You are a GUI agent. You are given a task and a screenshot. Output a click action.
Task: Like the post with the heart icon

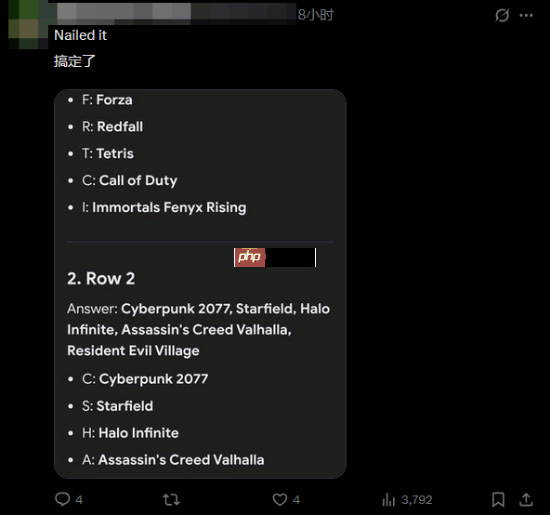pyautogui.click(x=280, y=500)
